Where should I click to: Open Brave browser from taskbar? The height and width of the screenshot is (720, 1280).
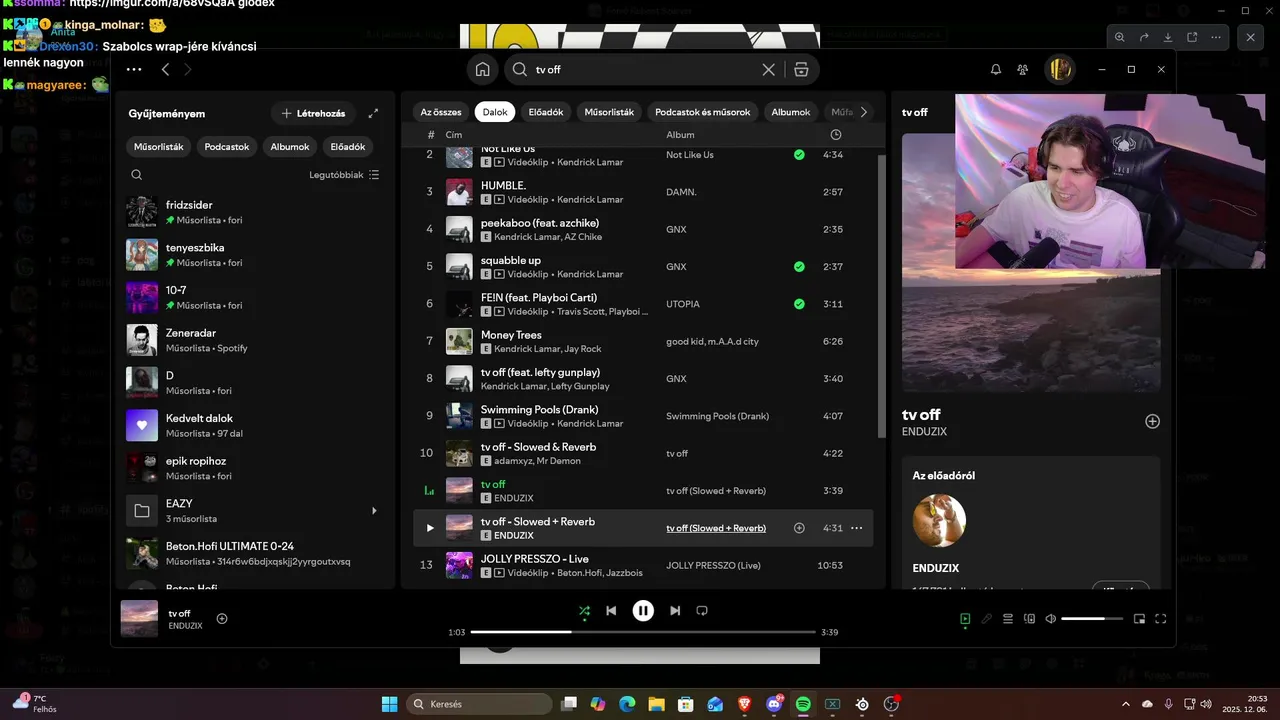pos(744,704)
